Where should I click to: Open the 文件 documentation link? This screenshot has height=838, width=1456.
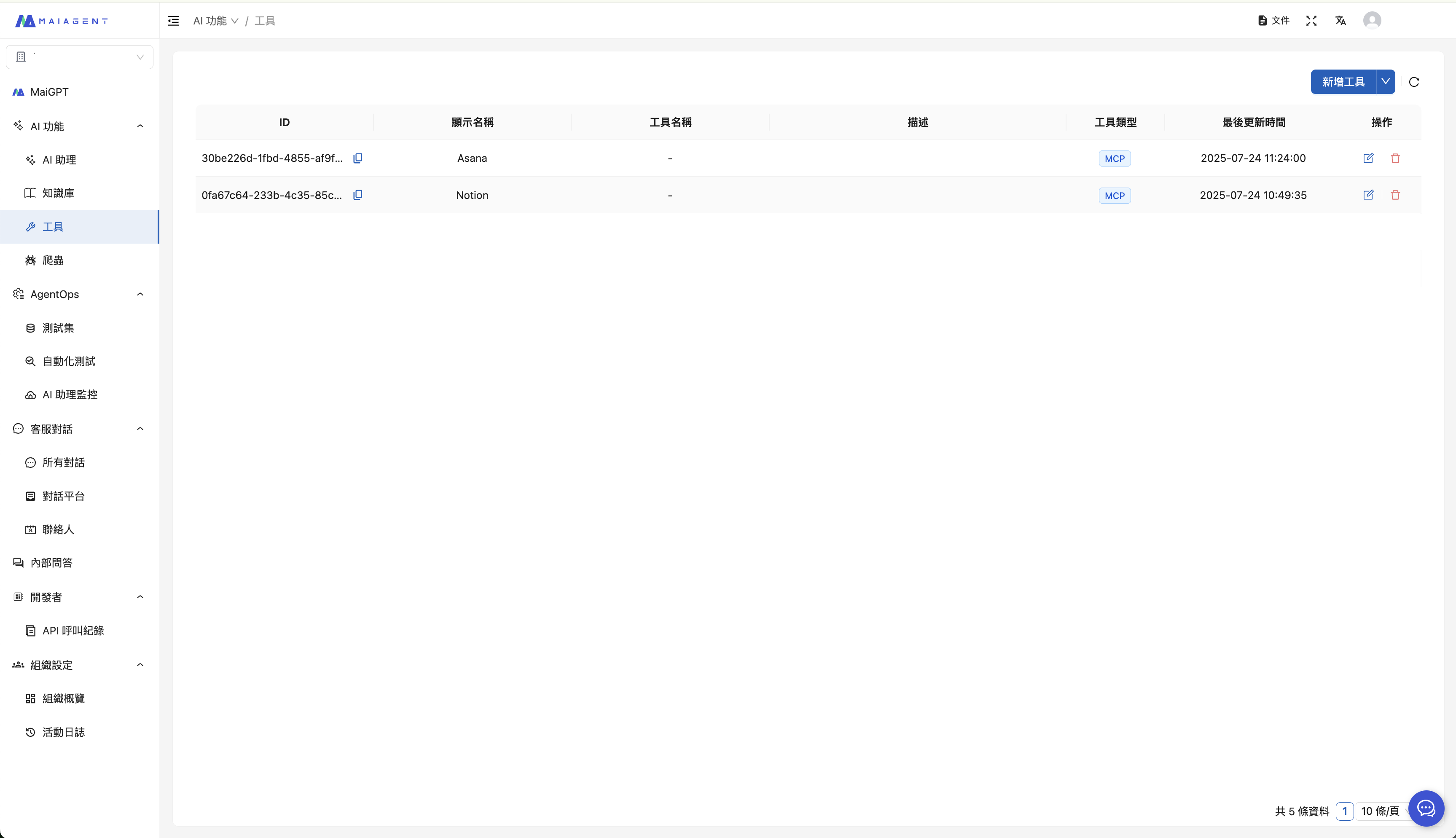click(1273, 21)
